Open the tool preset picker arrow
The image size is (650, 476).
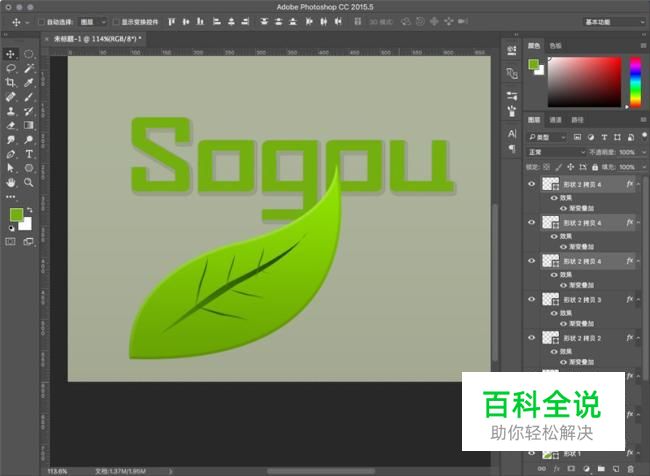[27, 22]
